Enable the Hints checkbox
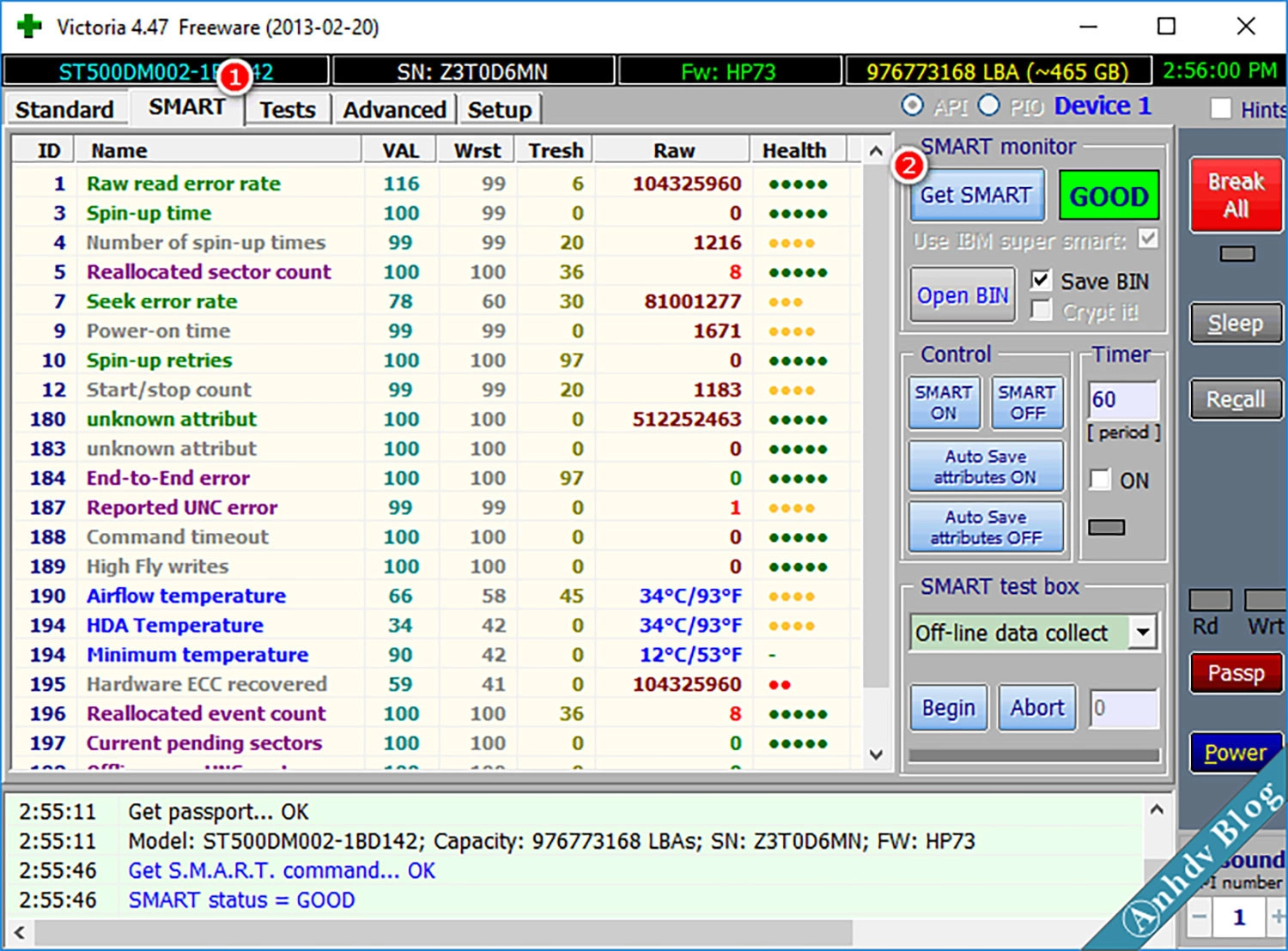Viewport: 1288px width, 951px height. [x=1220, y=109]
